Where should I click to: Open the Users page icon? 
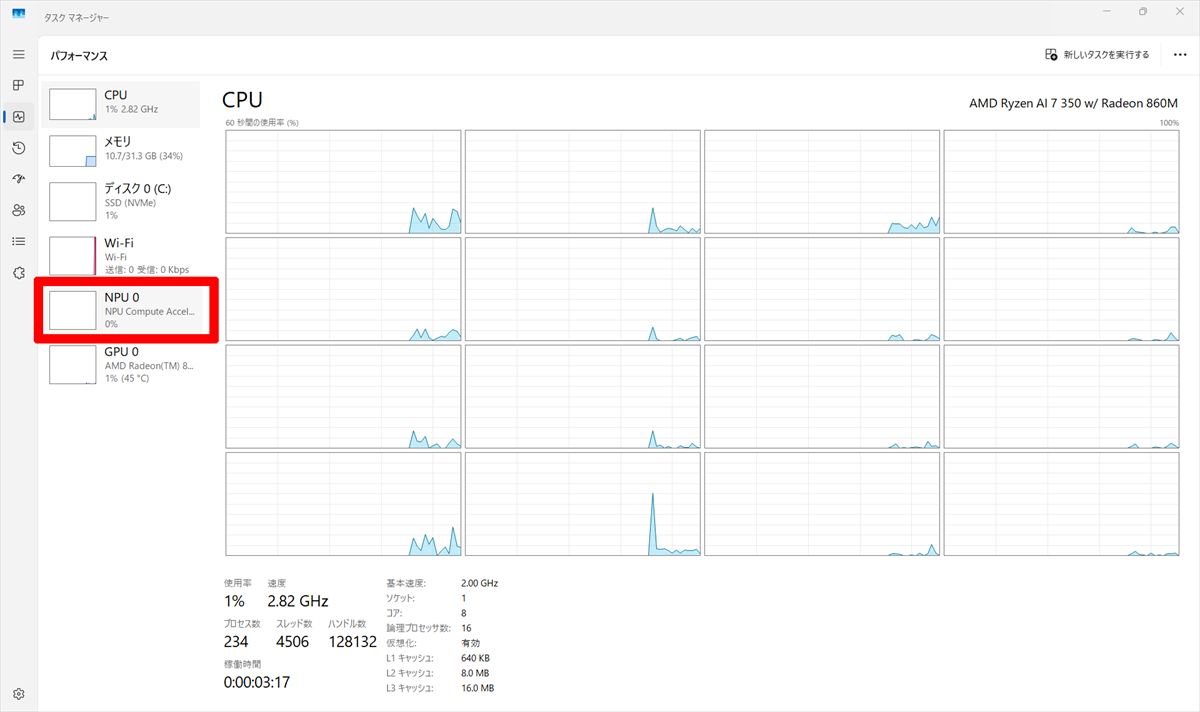[x=19, y=210]
